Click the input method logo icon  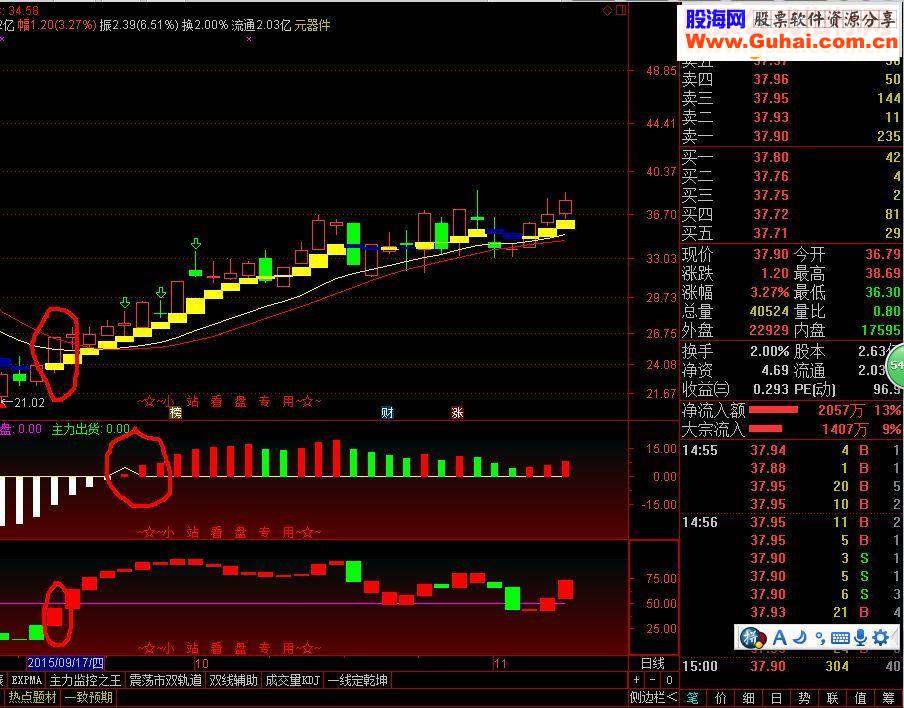pos(752,638)
